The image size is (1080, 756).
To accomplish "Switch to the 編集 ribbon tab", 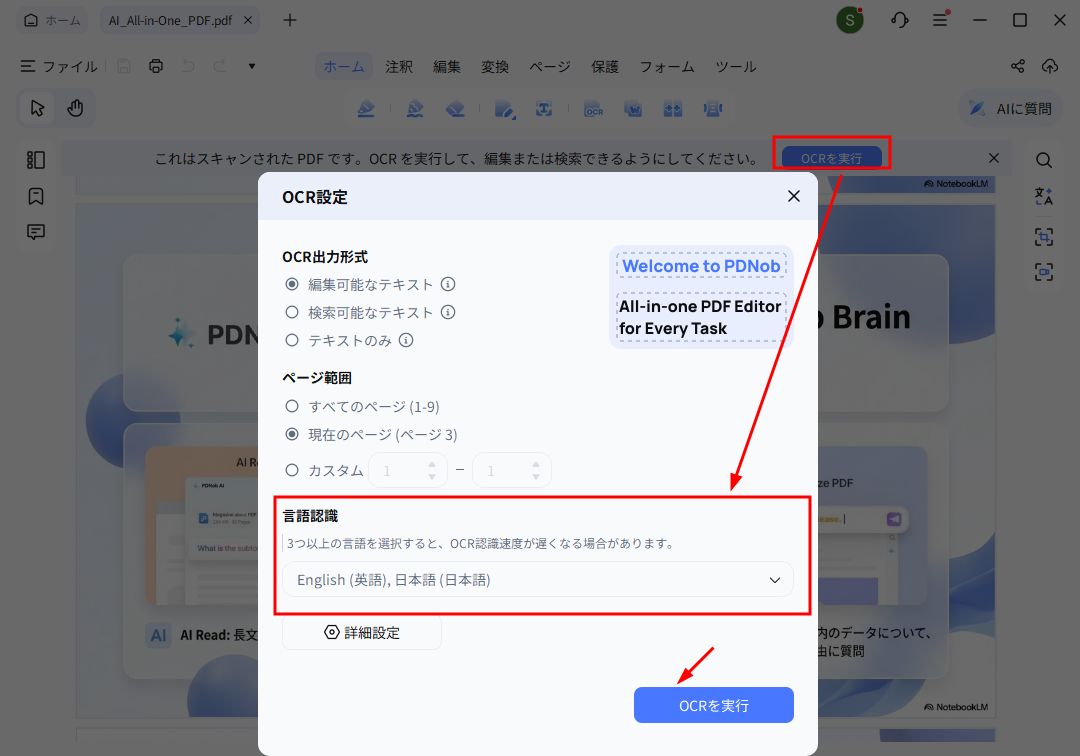I will 447,67.
